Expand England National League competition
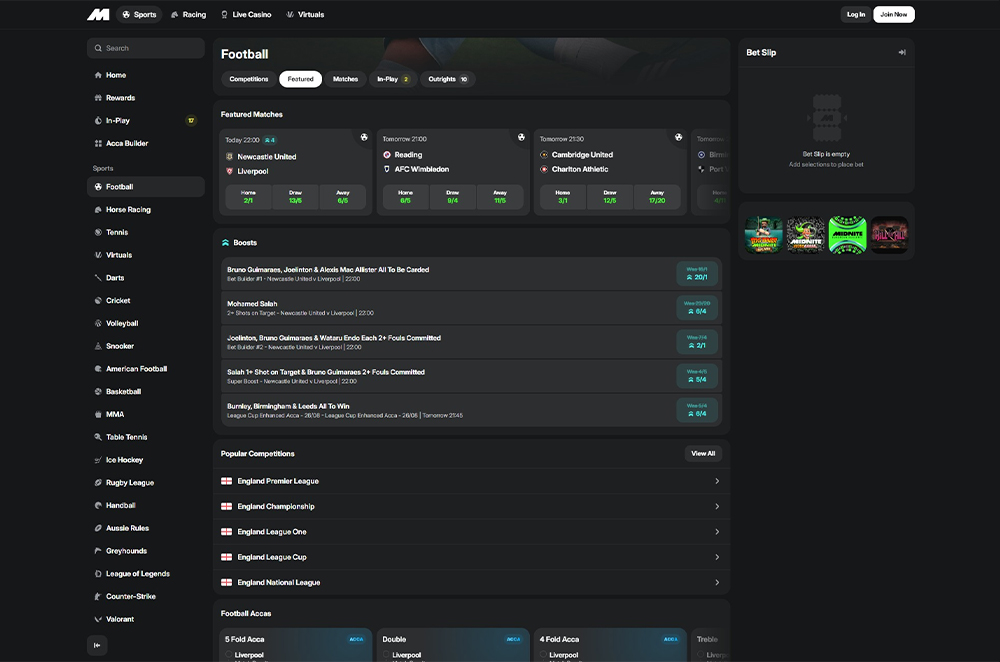This screenshot has height=662, width=1000. pyautogui.click(x=471, y=582)
